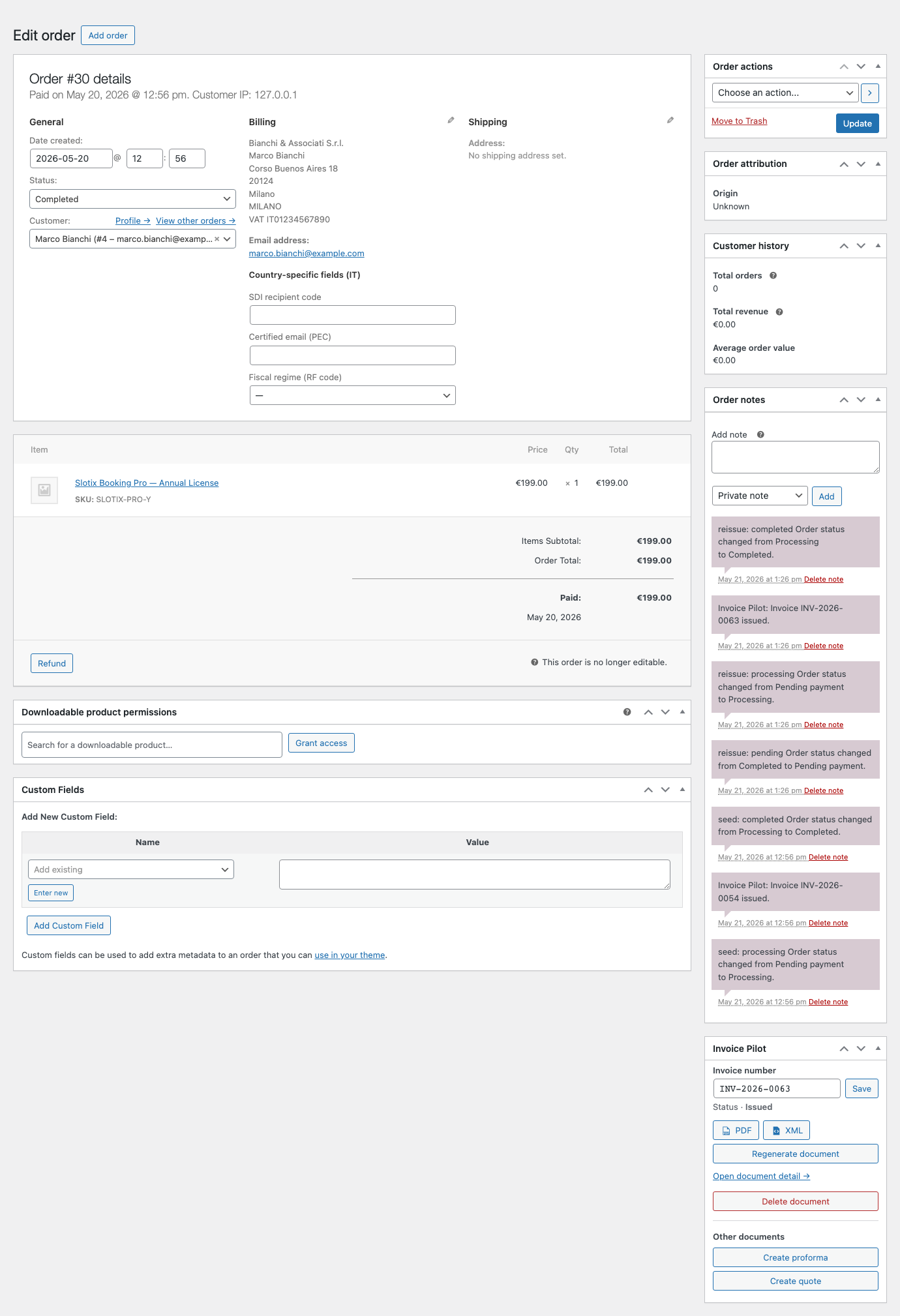Viewport: 900px width, 1316px height.
Task: Click Enter new custom field button
Action: pos(51,893)
